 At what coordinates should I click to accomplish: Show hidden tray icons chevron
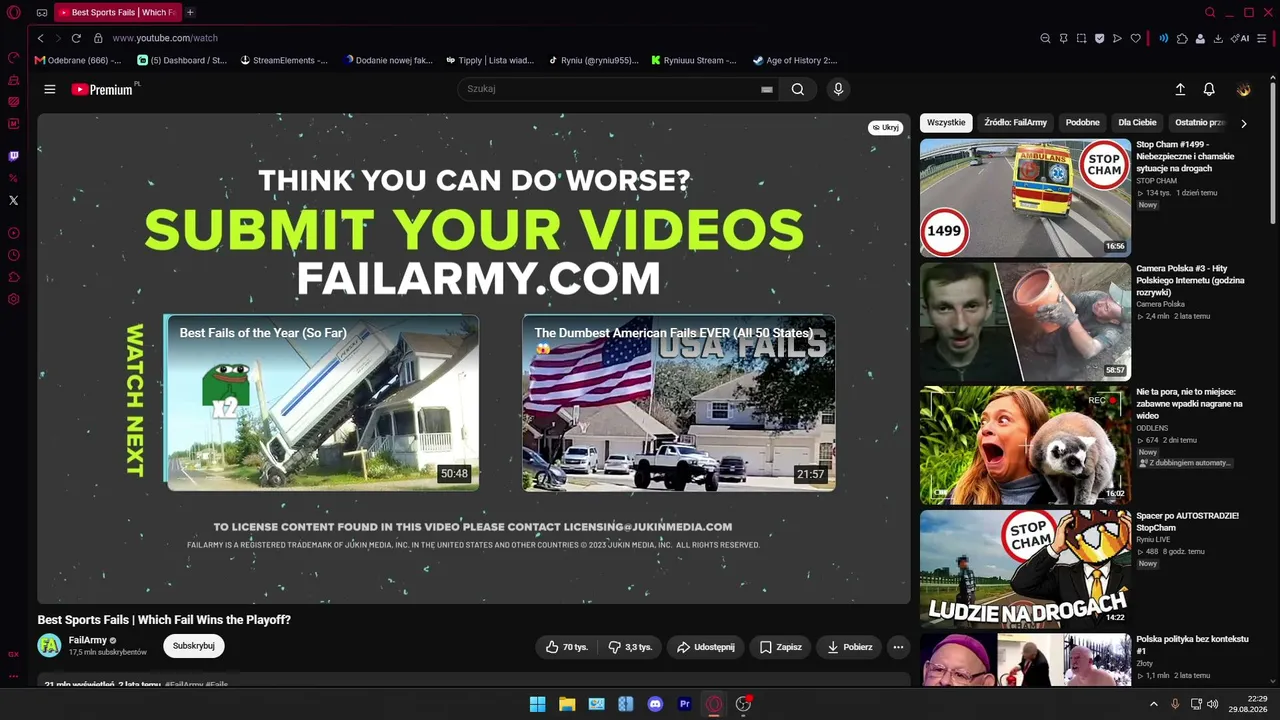click(x=1154, y=704)
